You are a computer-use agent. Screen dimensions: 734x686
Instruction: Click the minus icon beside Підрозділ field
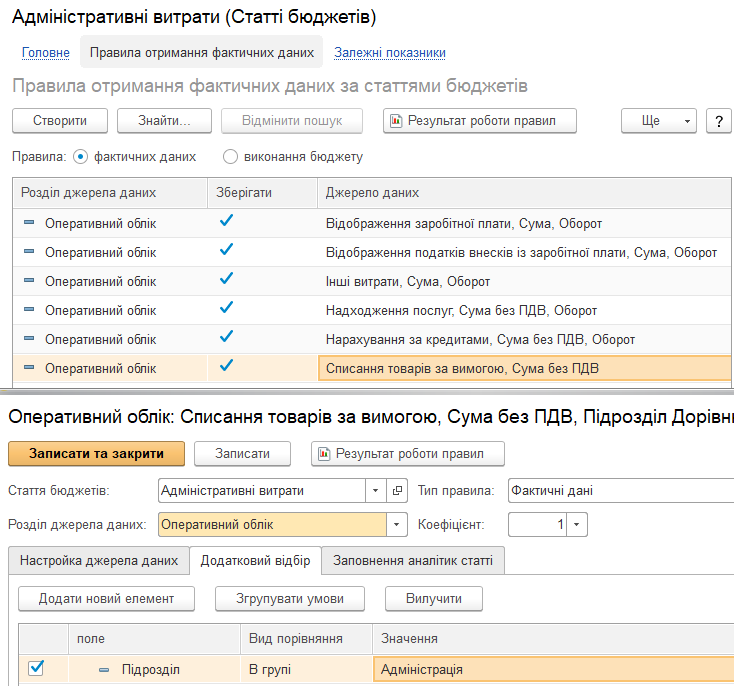pos(104,670)
